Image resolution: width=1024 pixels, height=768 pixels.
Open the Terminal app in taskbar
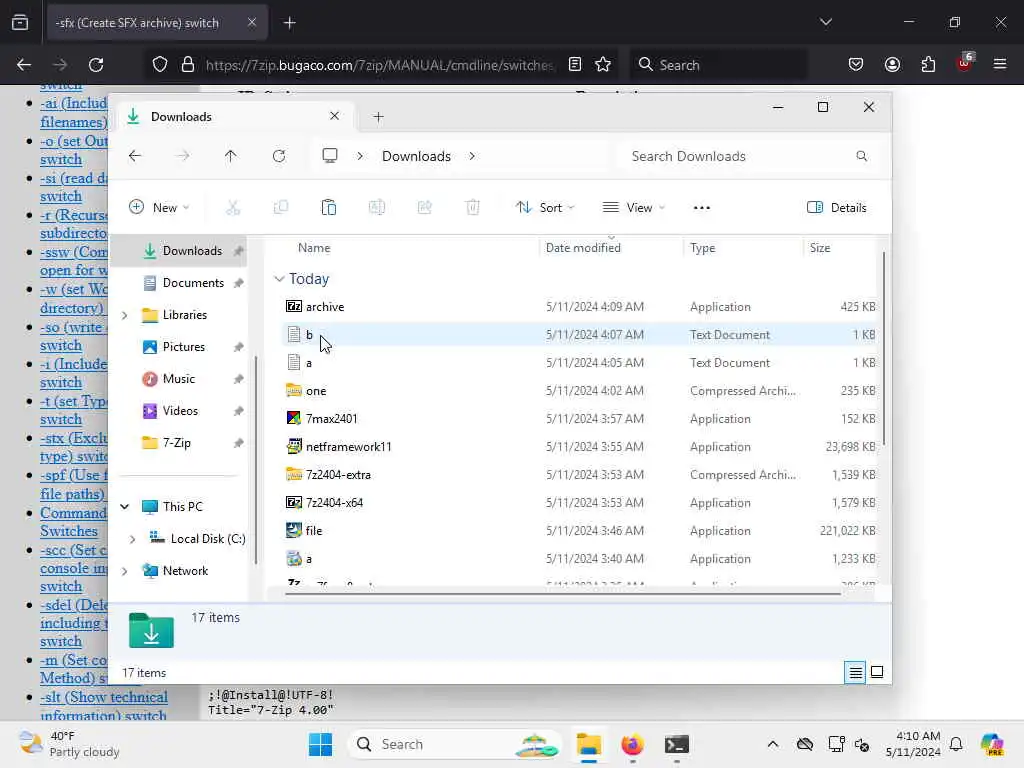(677, 744)
